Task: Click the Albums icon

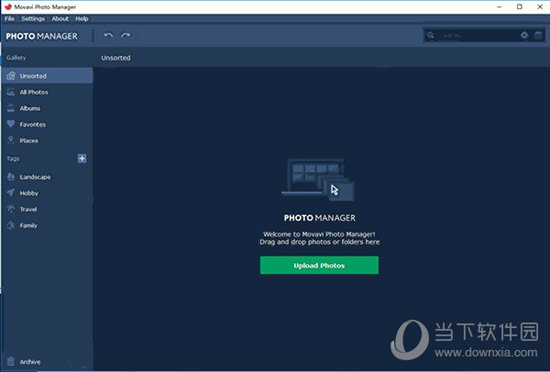Action: pos(11,108)
